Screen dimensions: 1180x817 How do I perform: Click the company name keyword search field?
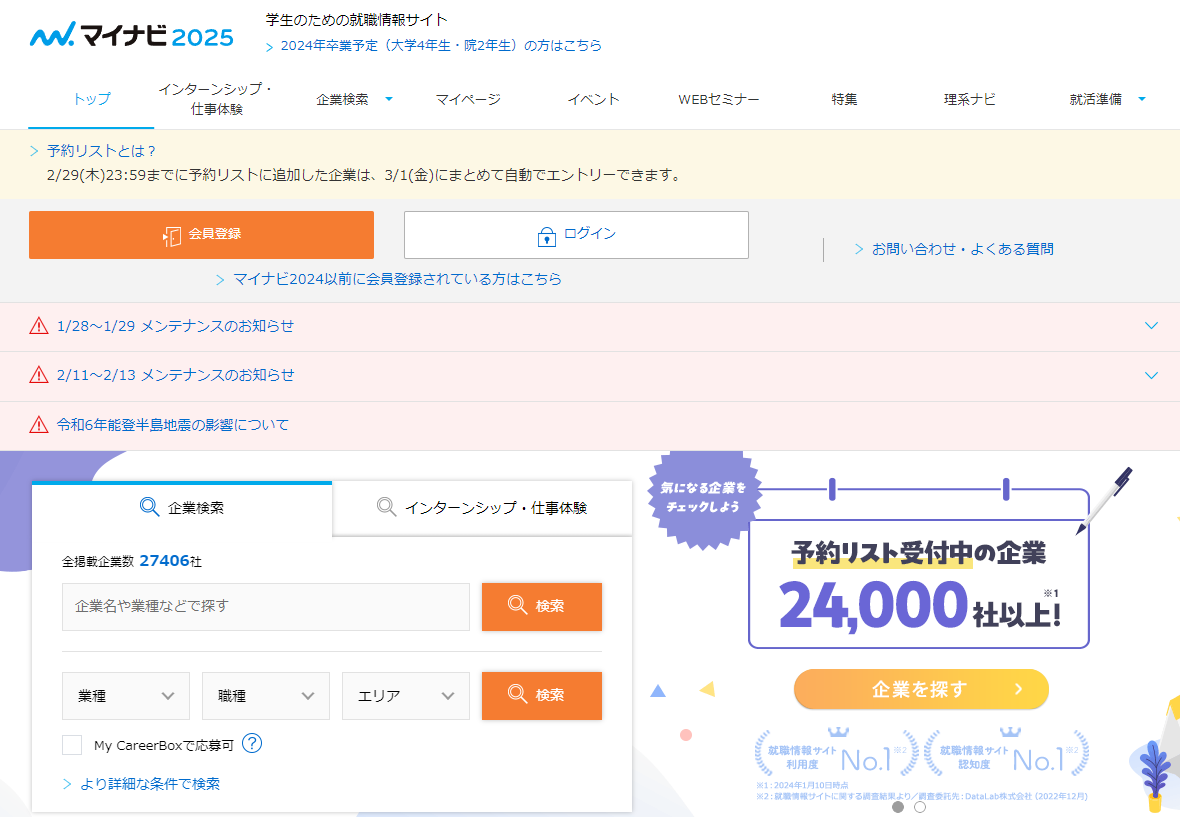point(266,607)
